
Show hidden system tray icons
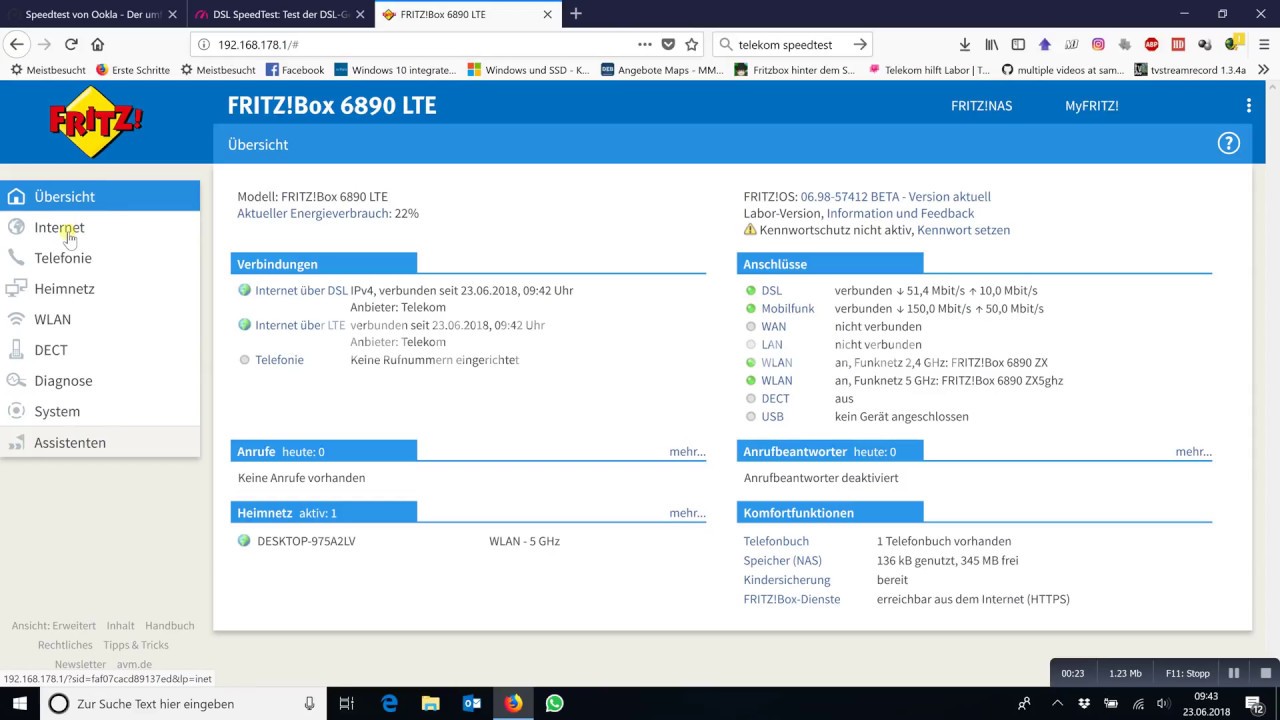[x=1058, y=704]
